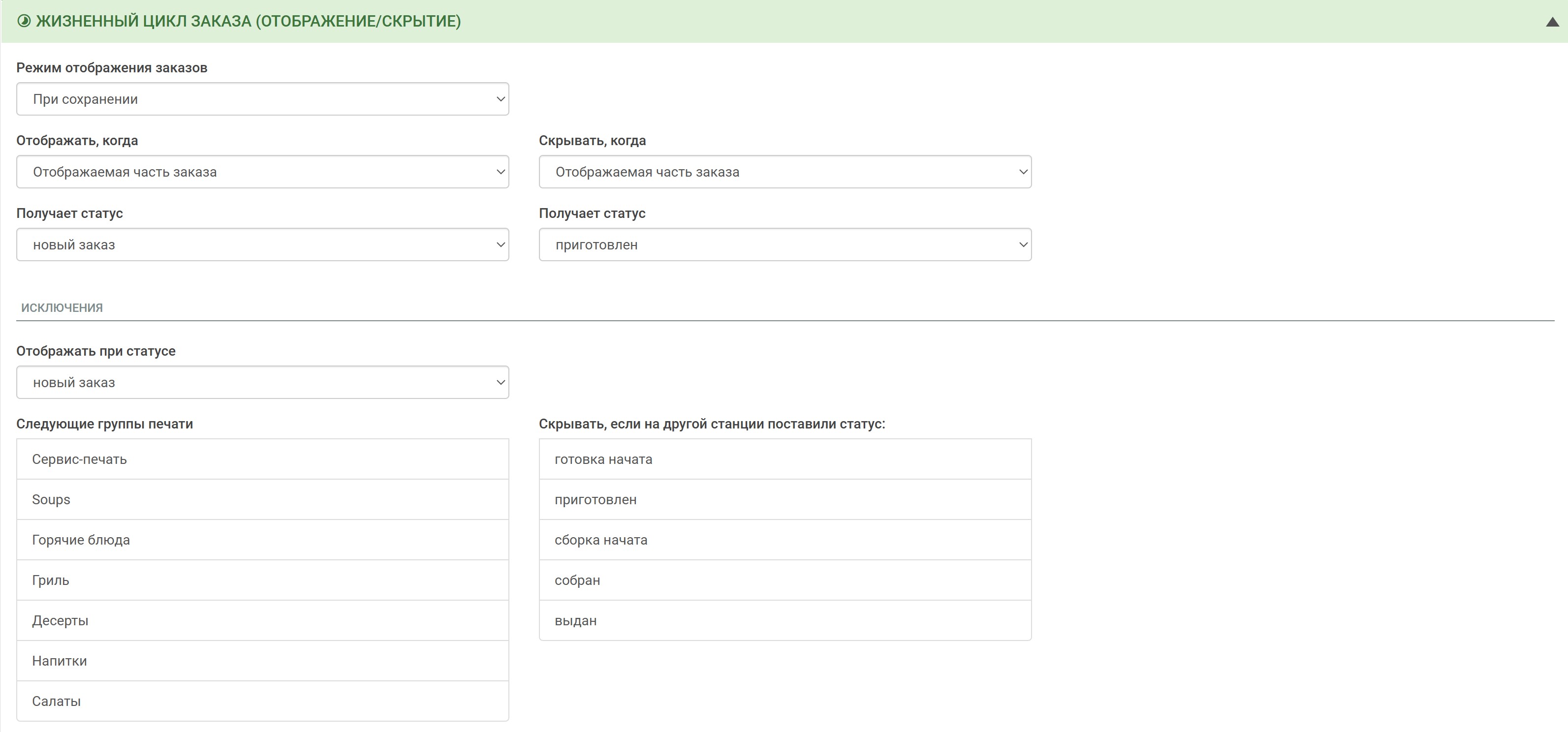Open the left 'Получает статус' dropdown (новый заказ)
The image size is (1568, 732).
tap(262, 244)
